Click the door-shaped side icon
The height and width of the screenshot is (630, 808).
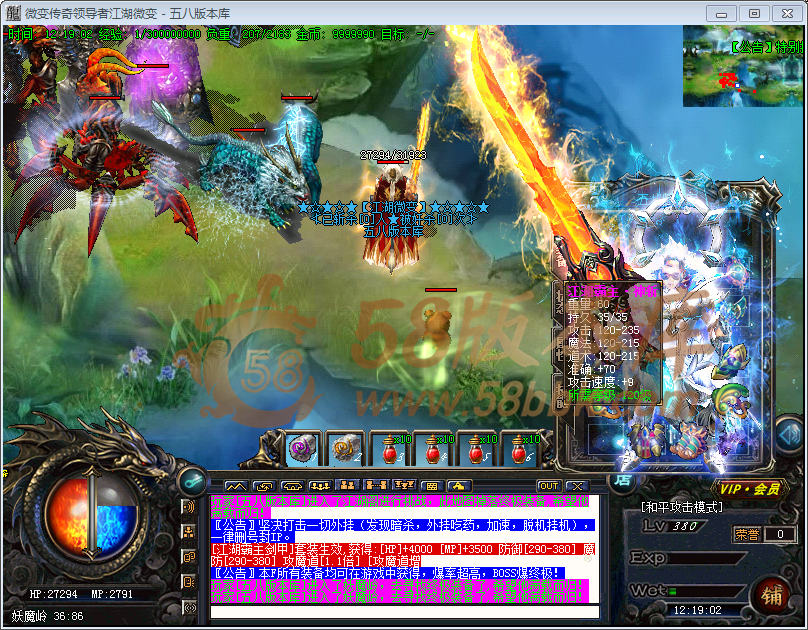(x=189, y=582)
